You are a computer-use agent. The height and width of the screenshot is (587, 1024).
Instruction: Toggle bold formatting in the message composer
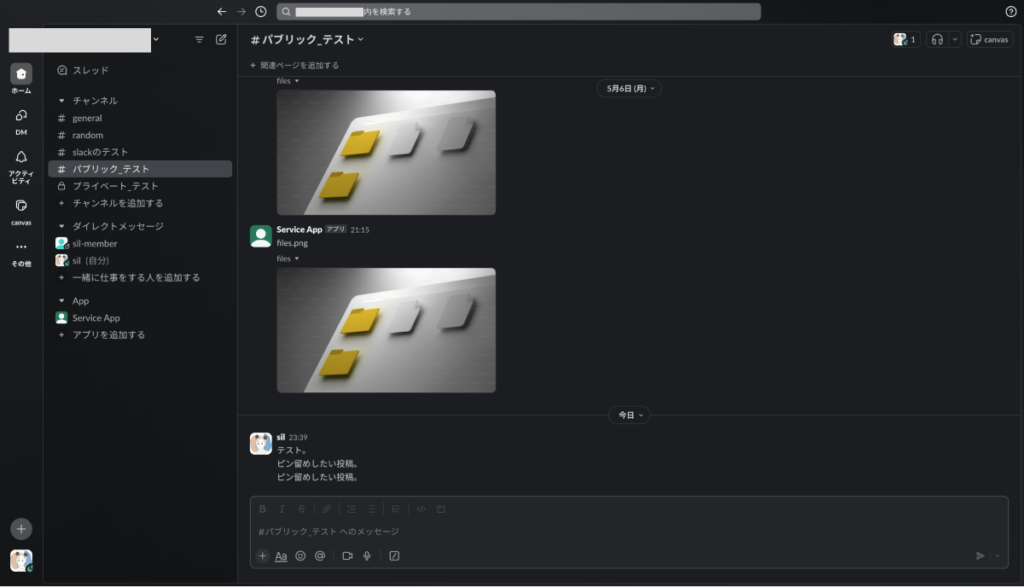pyautogui.click(x=262, y=509)
